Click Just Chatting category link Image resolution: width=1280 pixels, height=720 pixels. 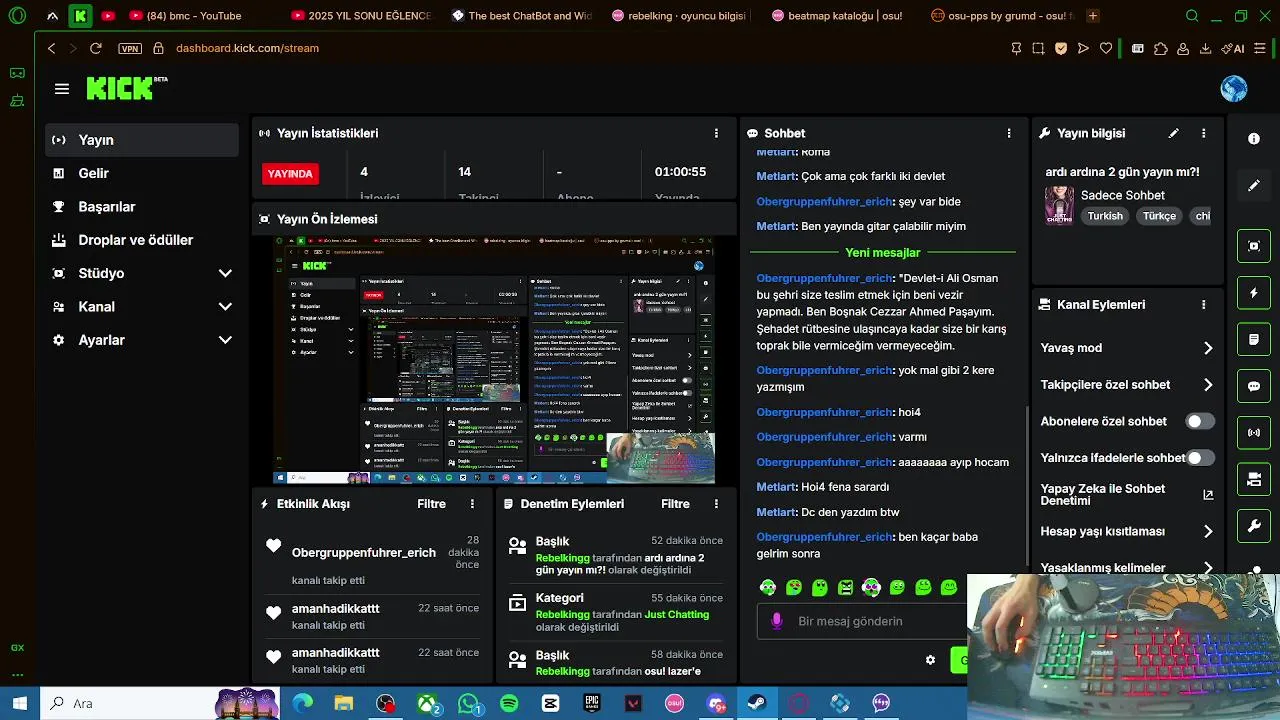[677, 614]
